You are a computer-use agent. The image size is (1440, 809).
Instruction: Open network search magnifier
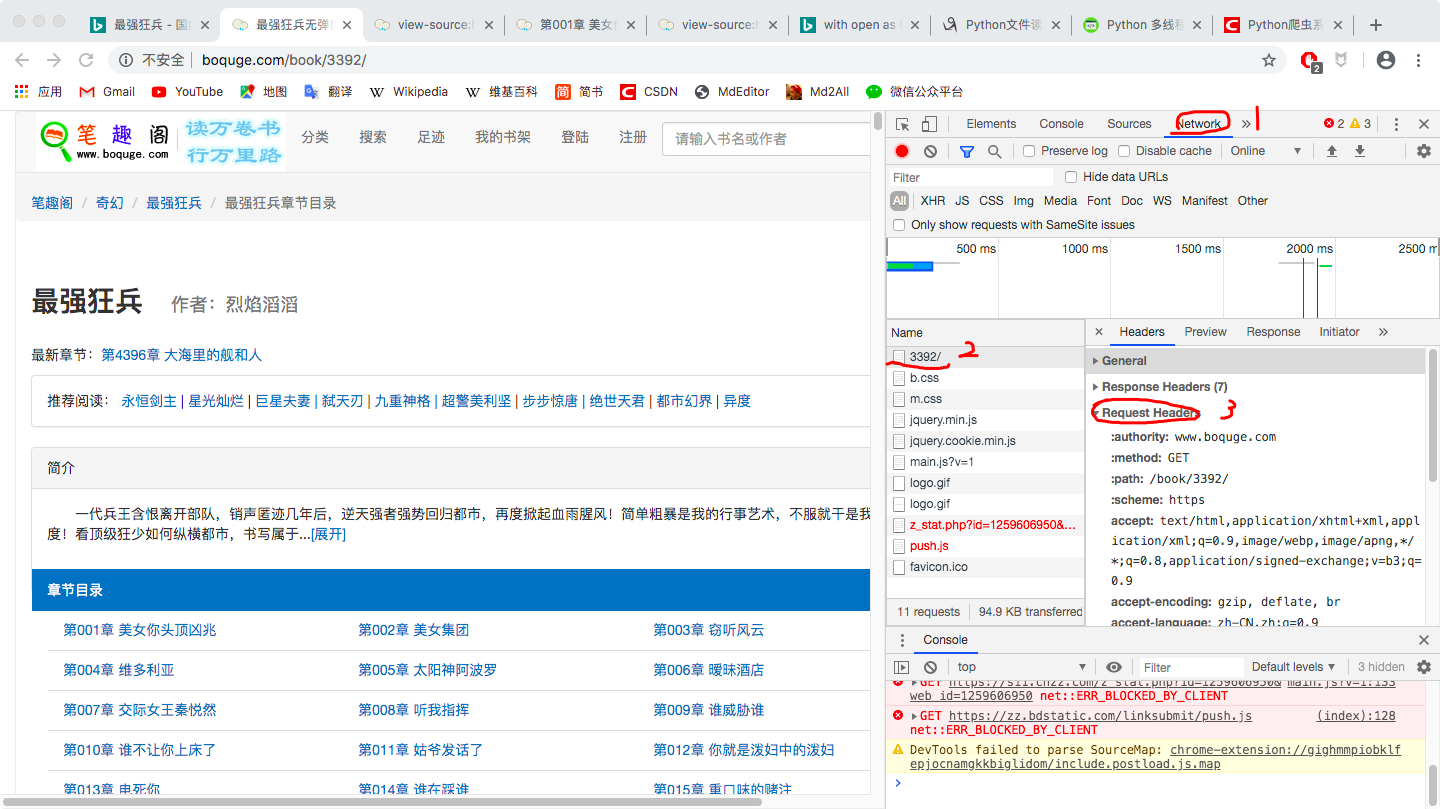tap(994, 151)
